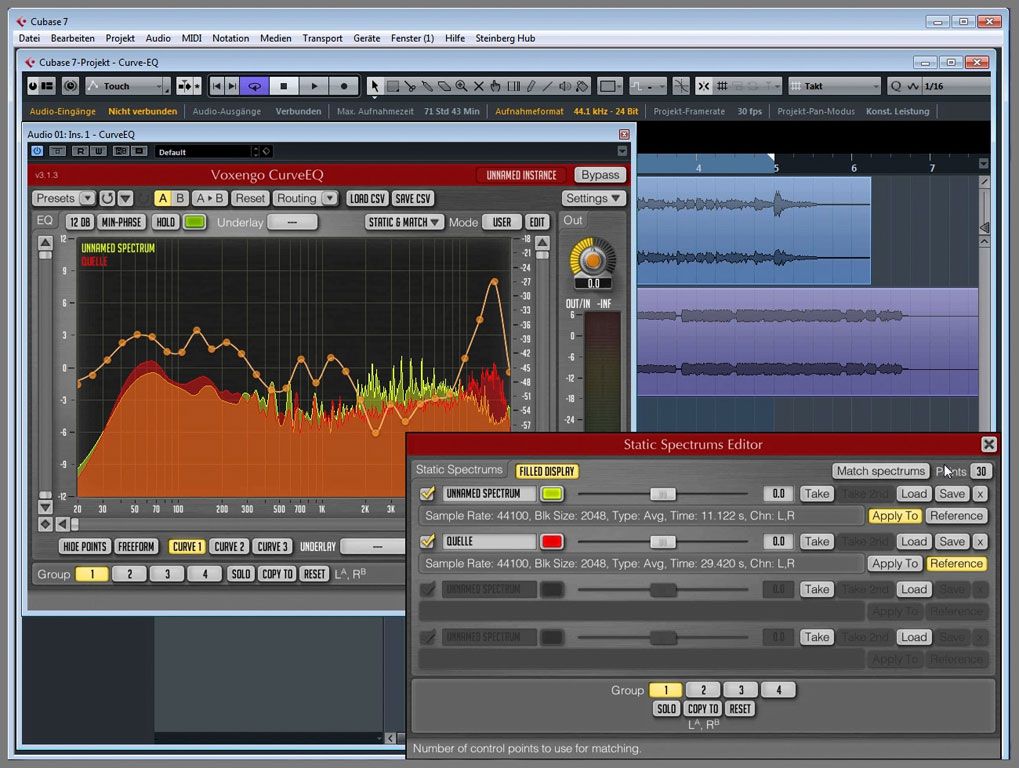Toggle the CurveEQ plugin power button

click(x=37, y=151)
